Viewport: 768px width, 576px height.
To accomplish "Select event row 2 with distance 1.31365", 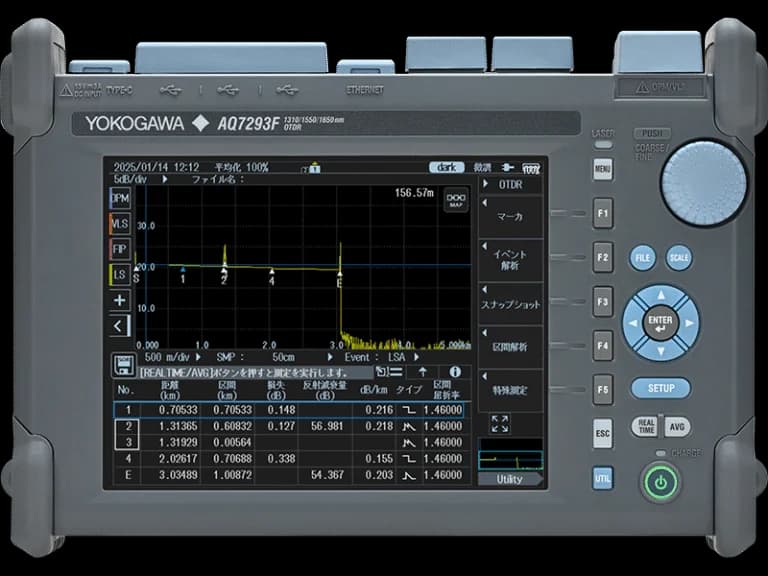I will tap(289, 426).
